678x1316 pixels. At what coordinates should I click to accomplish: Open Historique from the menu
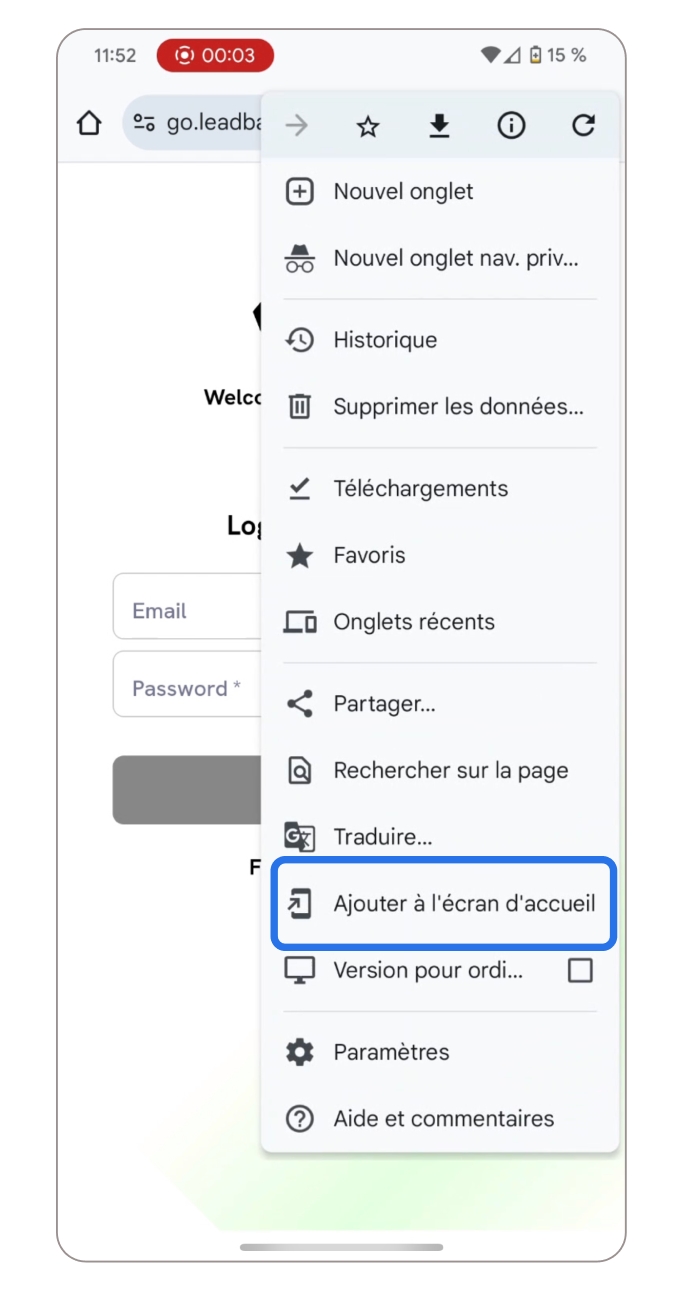point(385,340)
